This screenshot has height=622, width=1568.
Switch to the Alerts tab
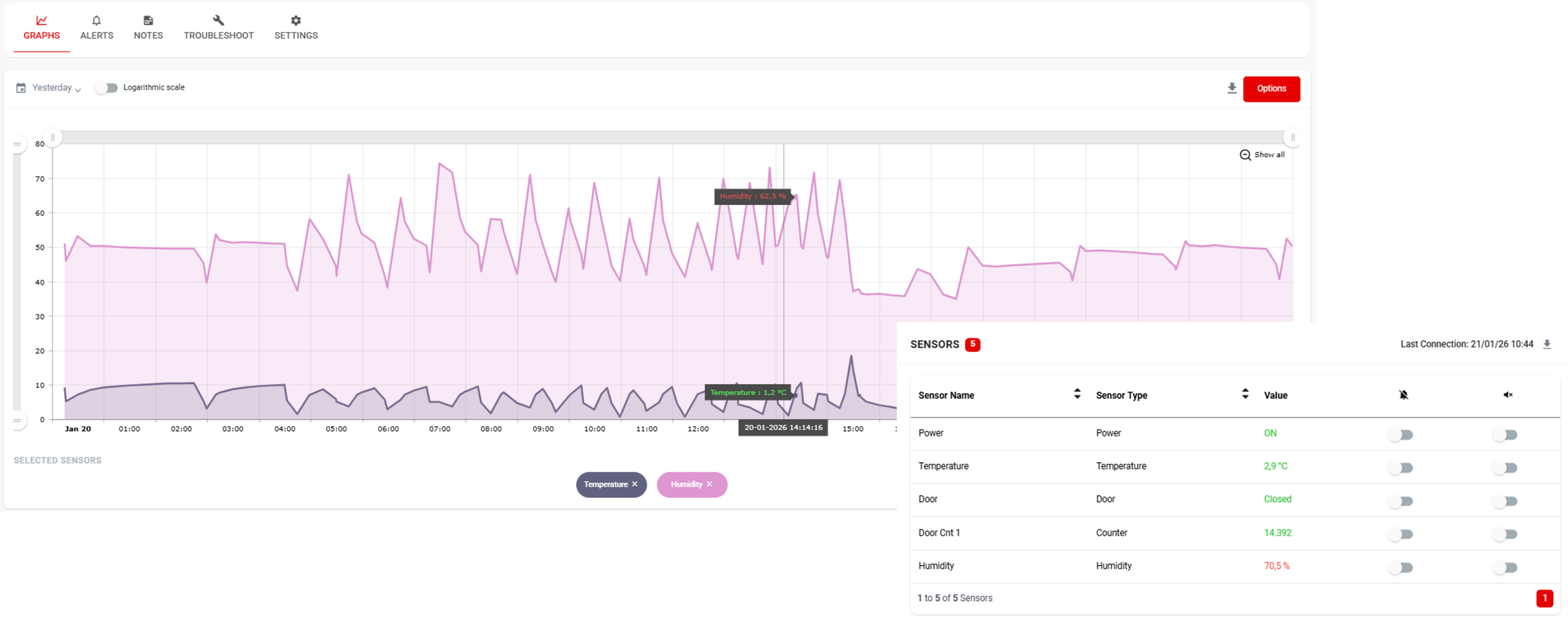click(97, 28)
